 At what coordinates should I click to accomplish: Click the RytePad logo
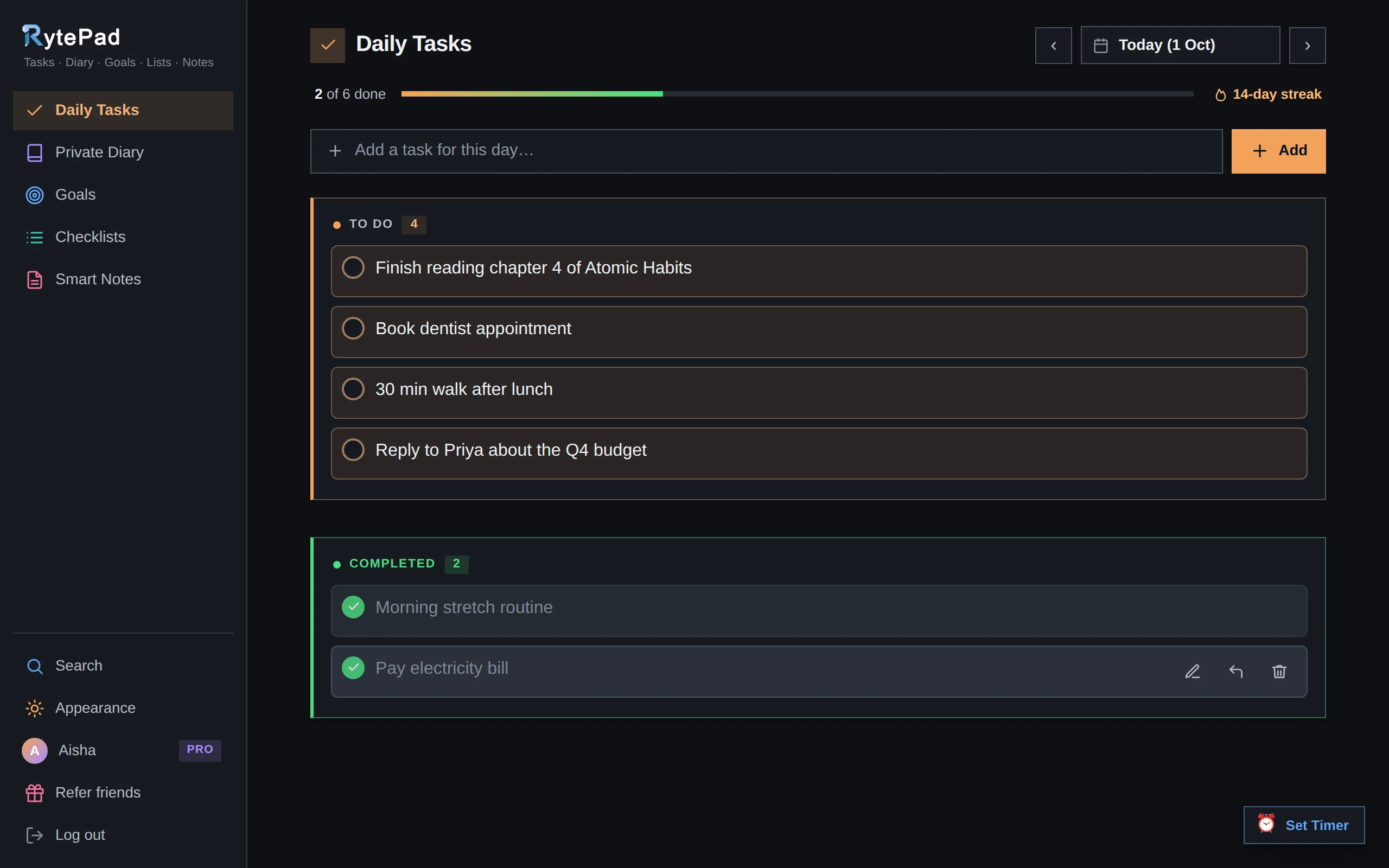pyautogui.click(x=71, y=37)
